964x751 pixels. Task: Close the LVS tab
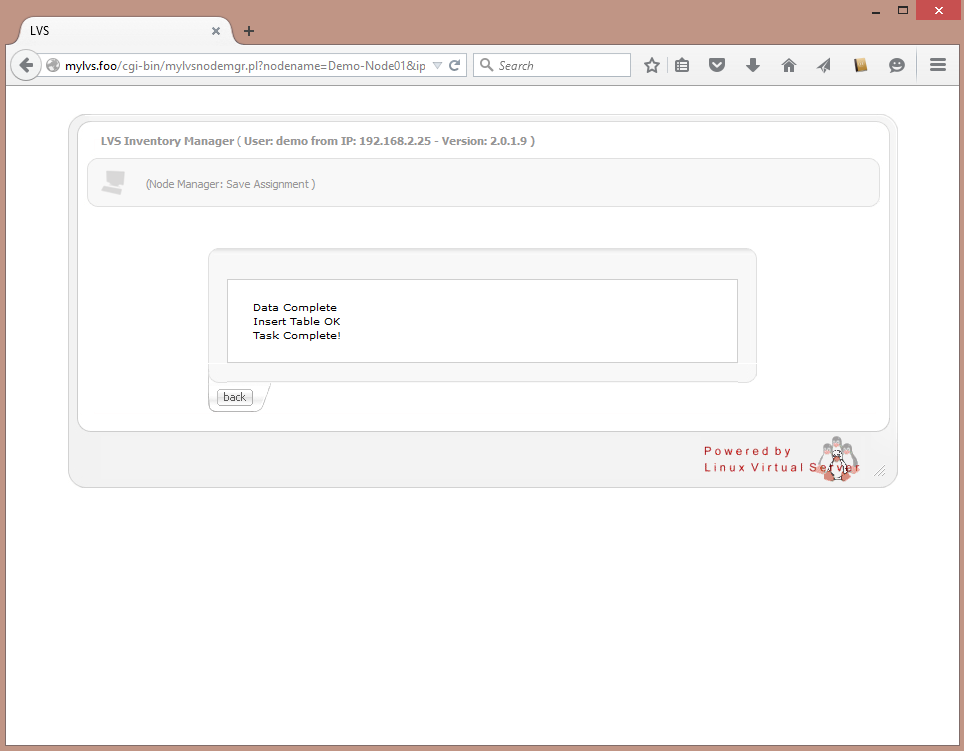216,31
